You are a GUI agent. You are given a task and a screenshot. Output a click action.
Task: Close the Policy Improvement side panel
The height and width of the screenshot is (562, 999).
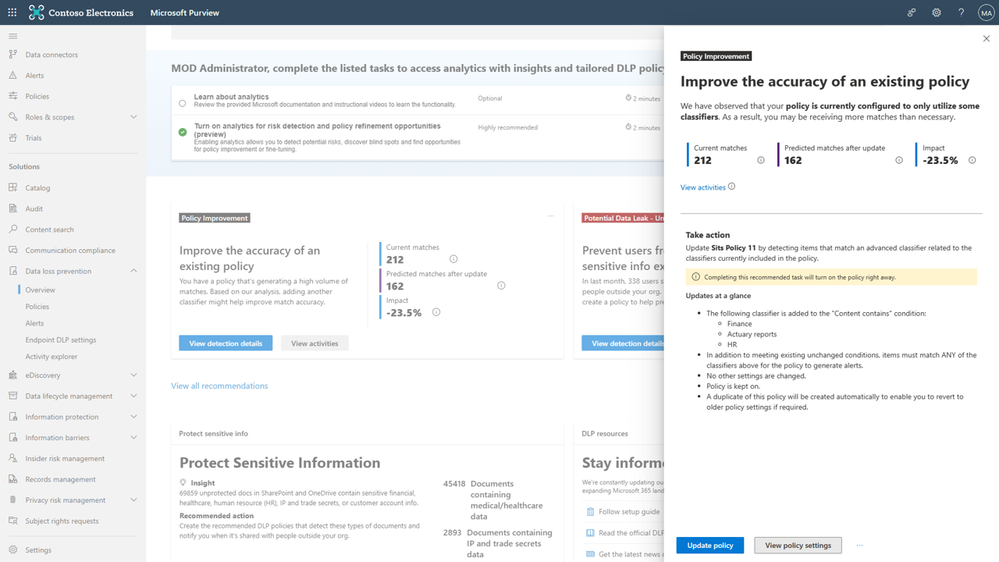[x=986, y=39]
